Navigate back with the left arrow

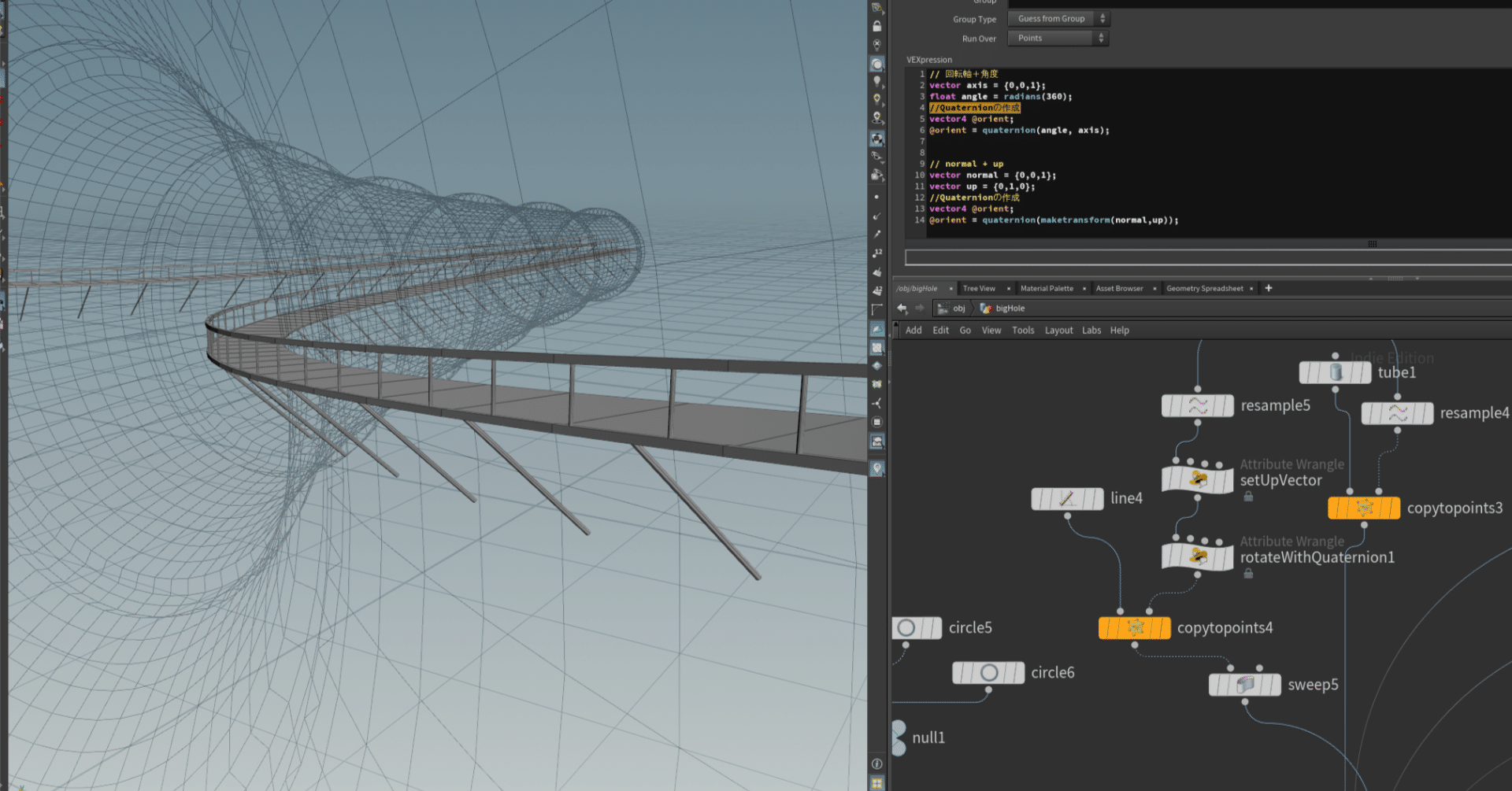(x=902, y=308)
